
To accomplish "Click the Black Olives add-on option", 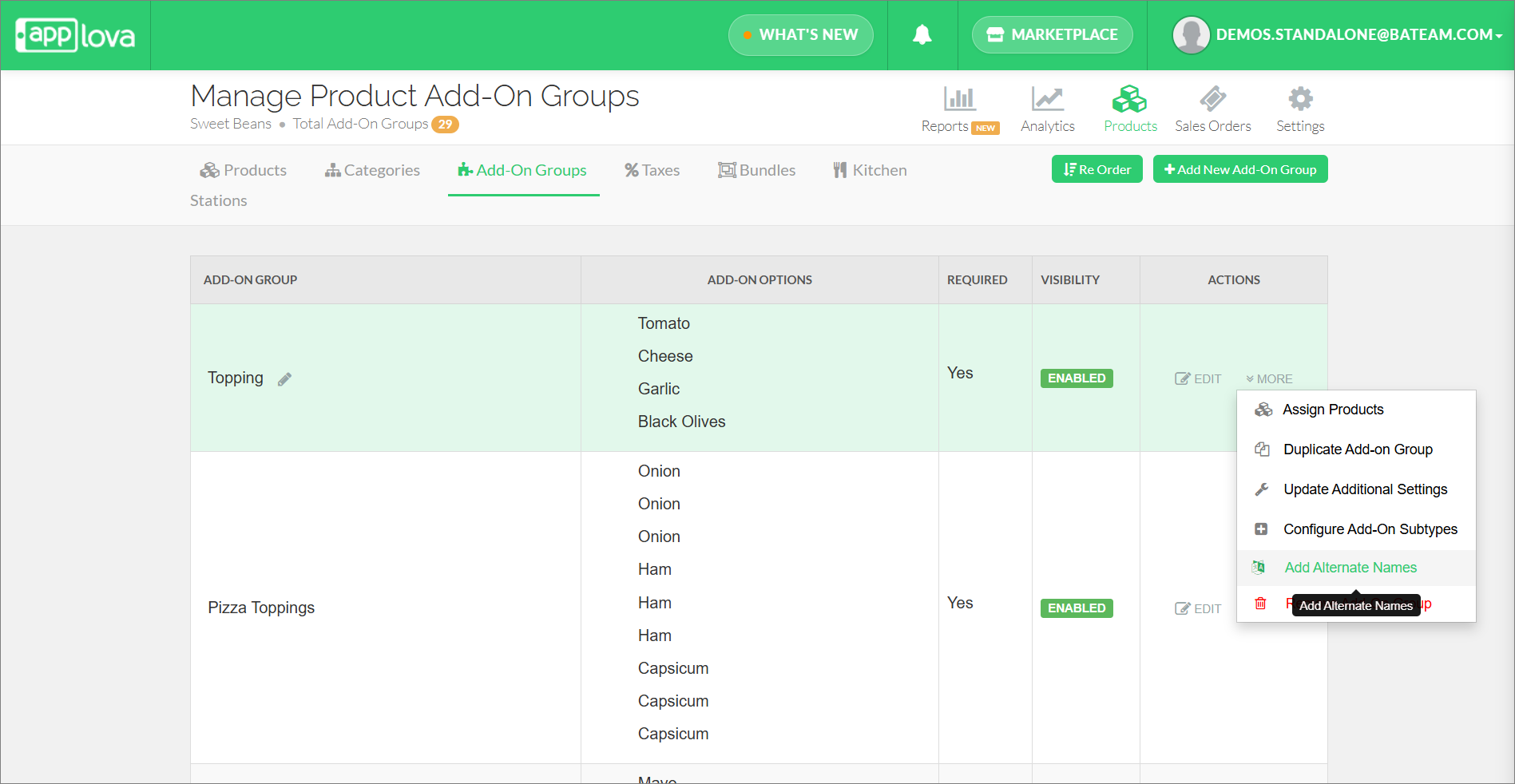I will coord(681,422).
